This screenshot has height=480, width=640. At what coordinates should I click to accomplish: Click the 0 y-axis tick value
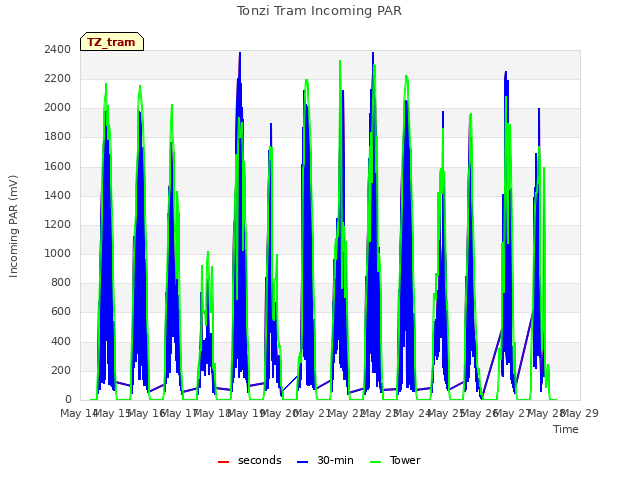pos(68,400)
